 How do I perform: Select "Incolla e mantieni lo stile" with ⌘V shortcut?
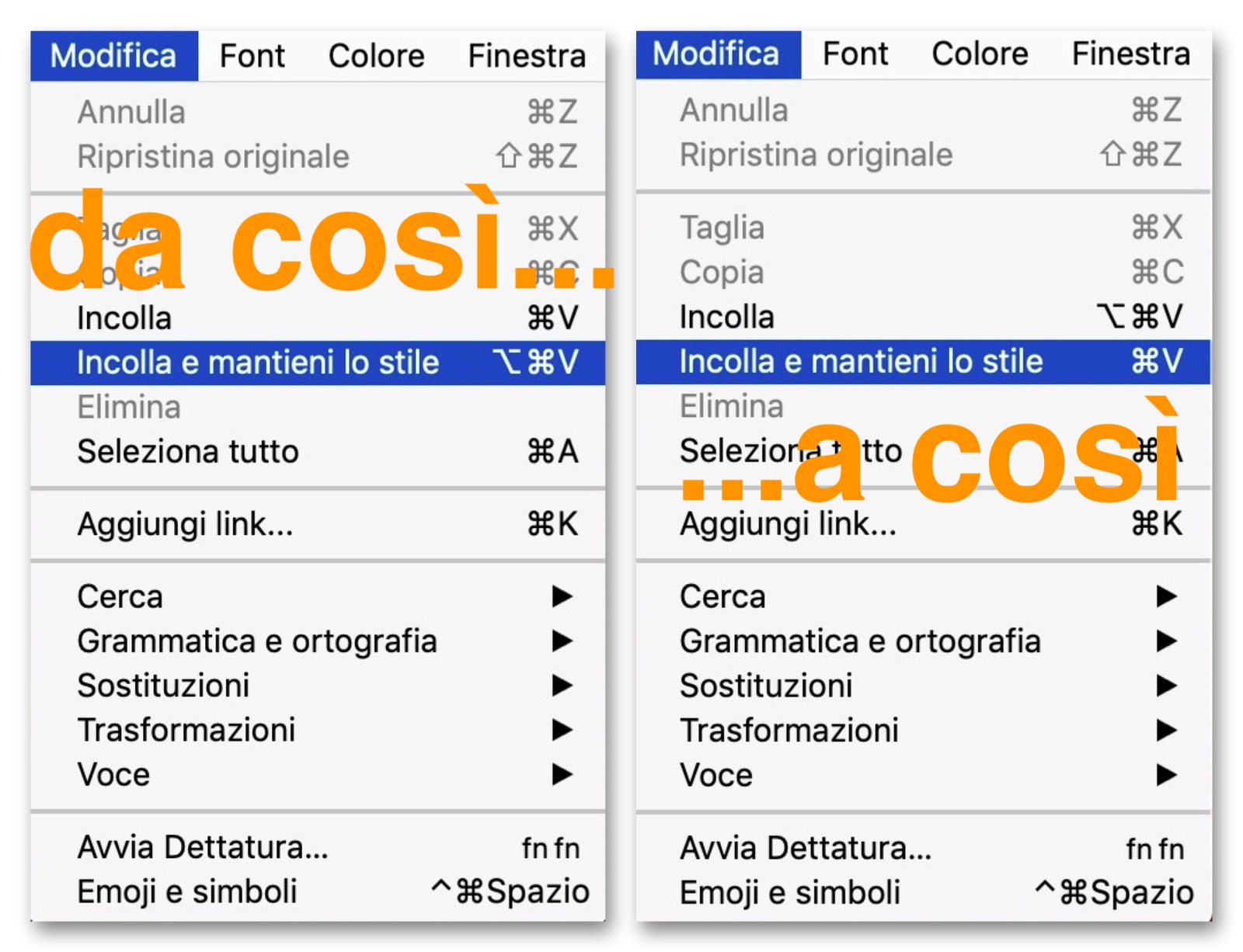pos(861,362)
